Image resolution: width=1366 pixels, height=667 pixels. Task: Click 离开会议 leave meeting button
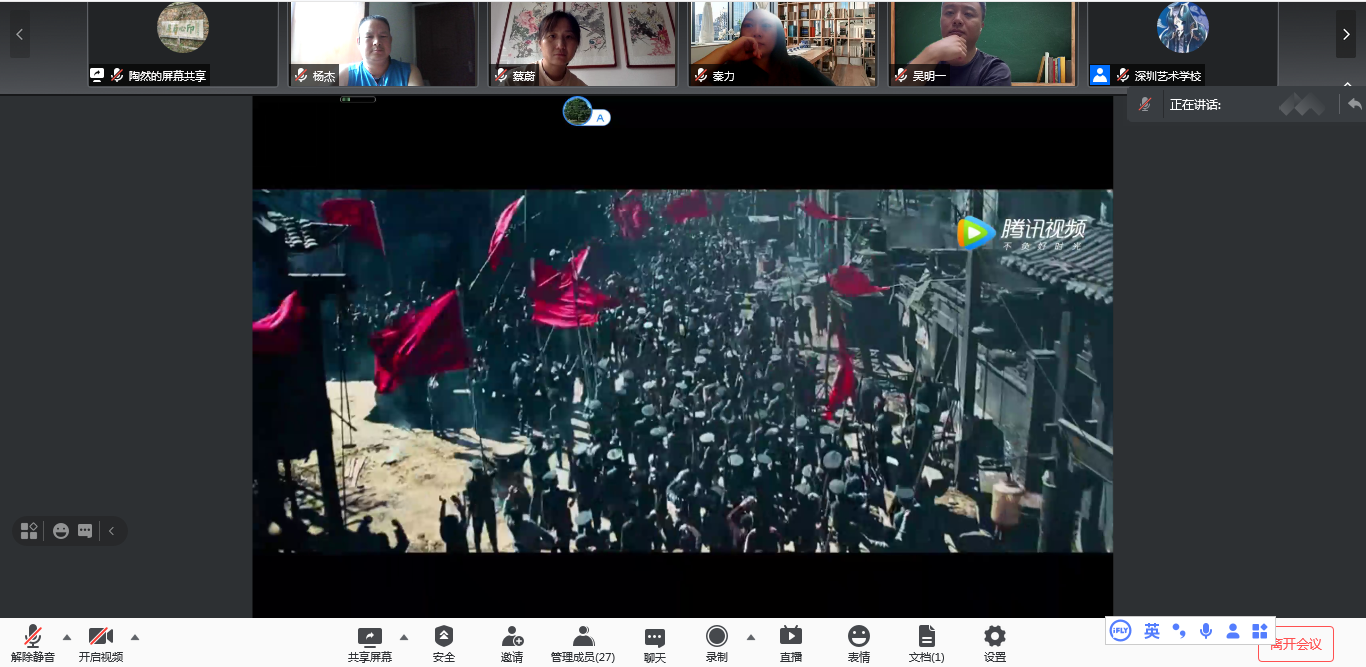1296,644
